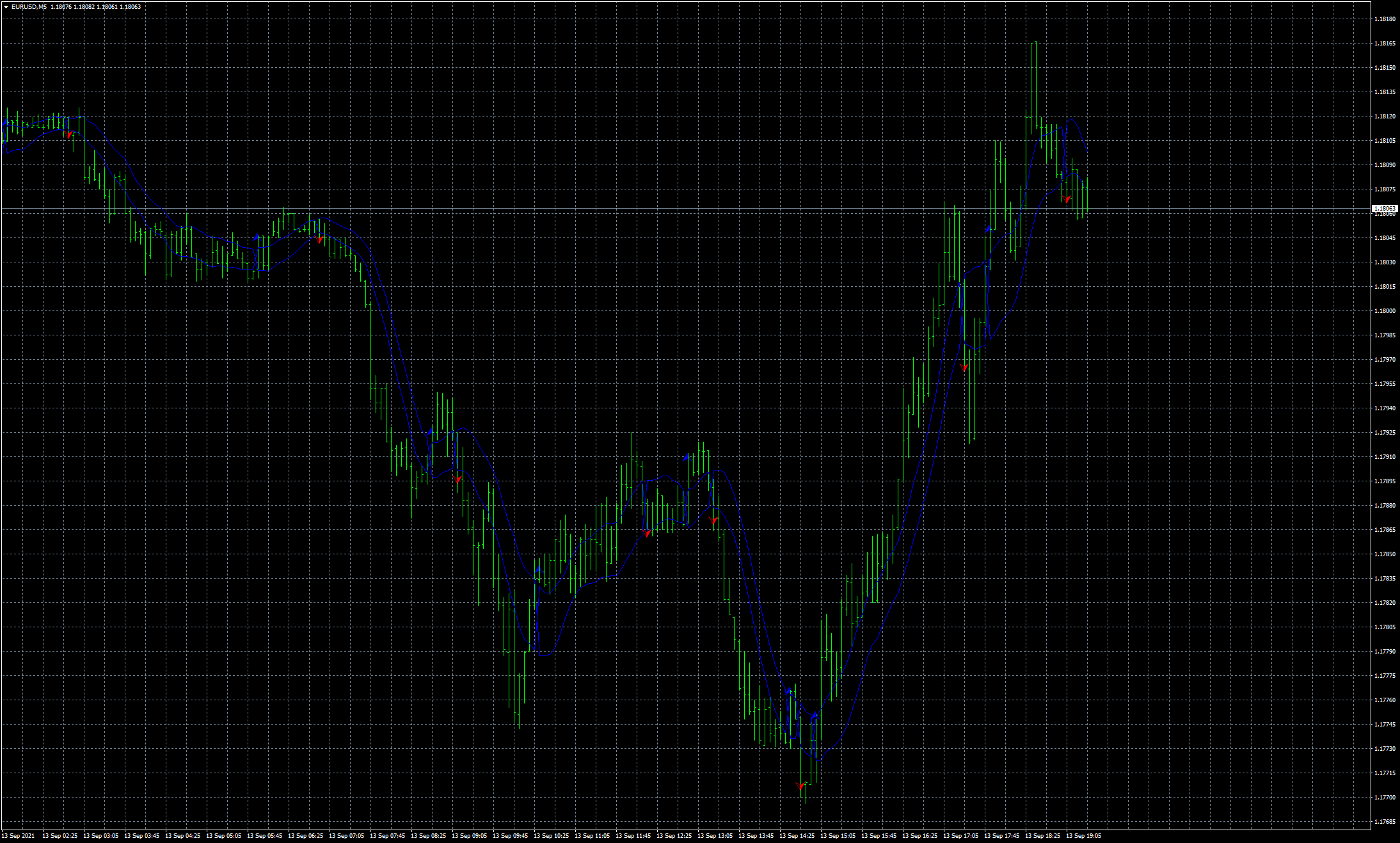Image resolution: width=1400 pixels, height=843 pixels.
Task: Click the blue buy arrow at chart's far left start
Action: [6, 121]
